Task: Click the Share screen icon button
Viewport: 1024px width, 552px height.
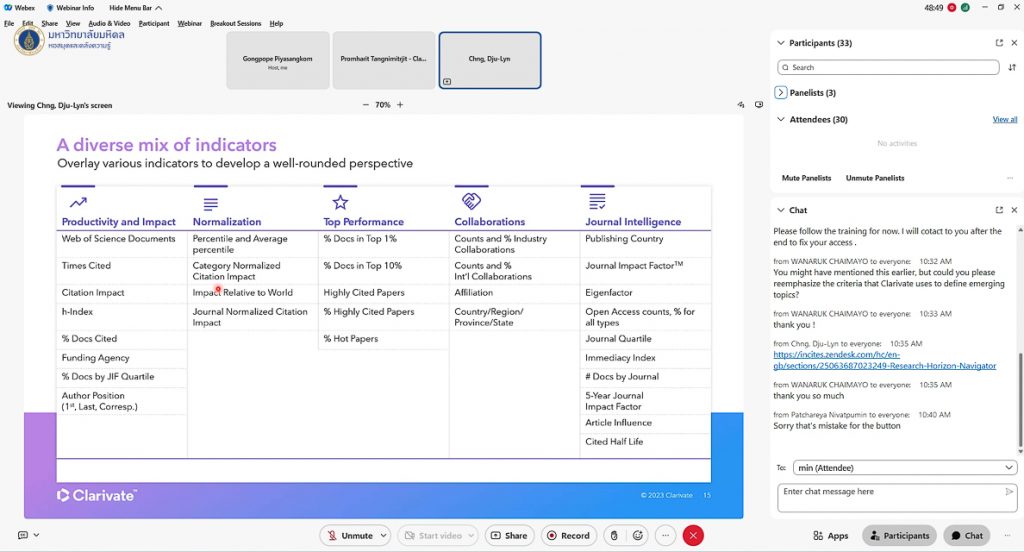Action: 509,535
